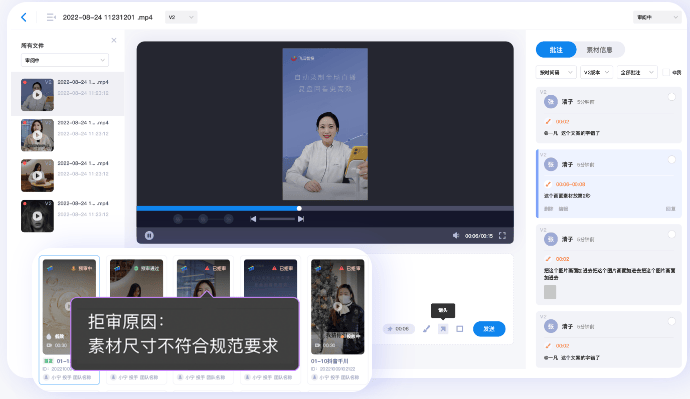Click the delete link on the highlighted comment
690x399 pixels.
click(x=548, y=209)
